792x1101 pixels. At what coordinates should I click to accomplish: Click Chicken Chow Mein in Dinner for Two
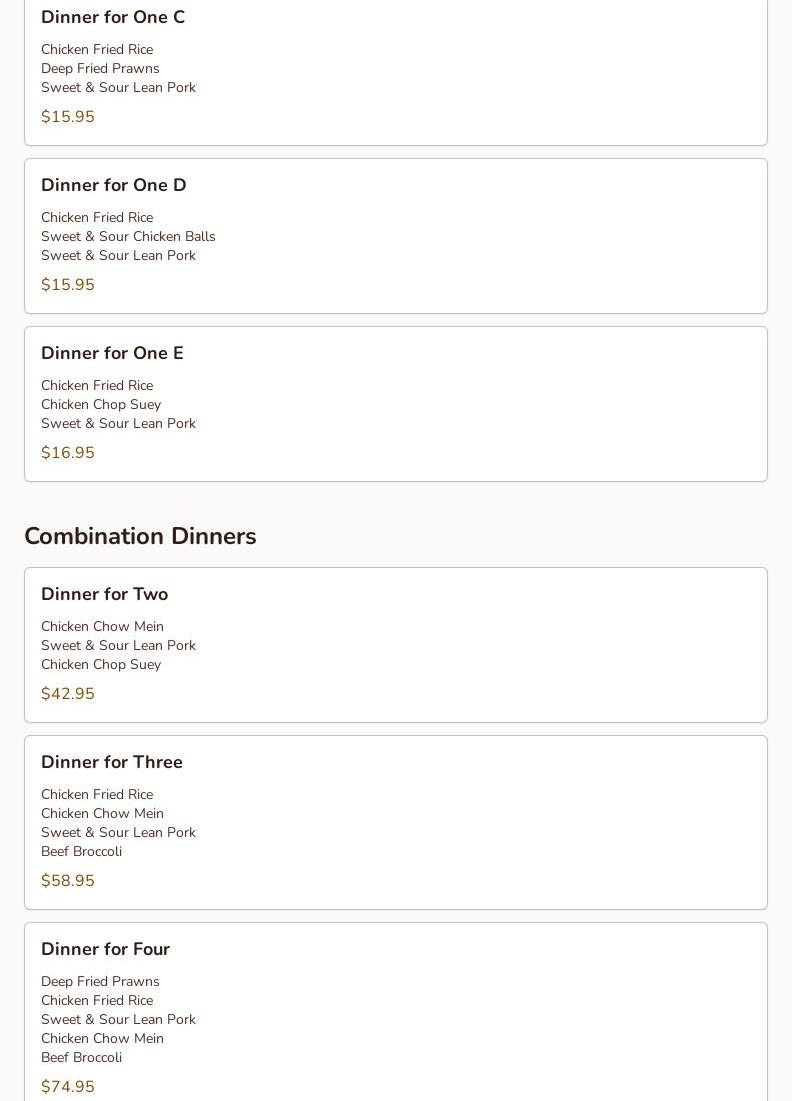tap(103, 626)
